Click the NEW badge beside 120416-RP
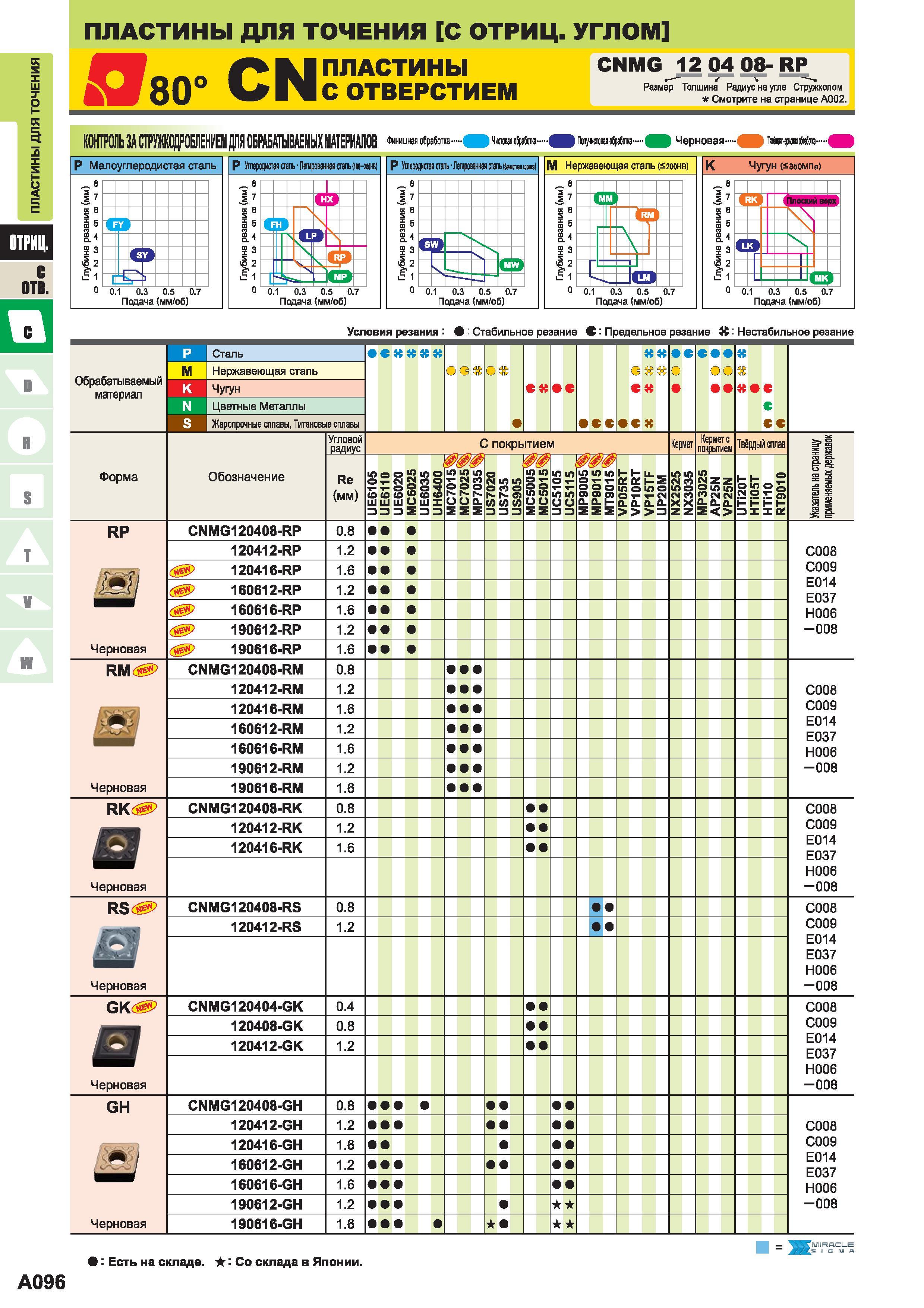This screenshot has height=1308, width=924. [182, 570]
